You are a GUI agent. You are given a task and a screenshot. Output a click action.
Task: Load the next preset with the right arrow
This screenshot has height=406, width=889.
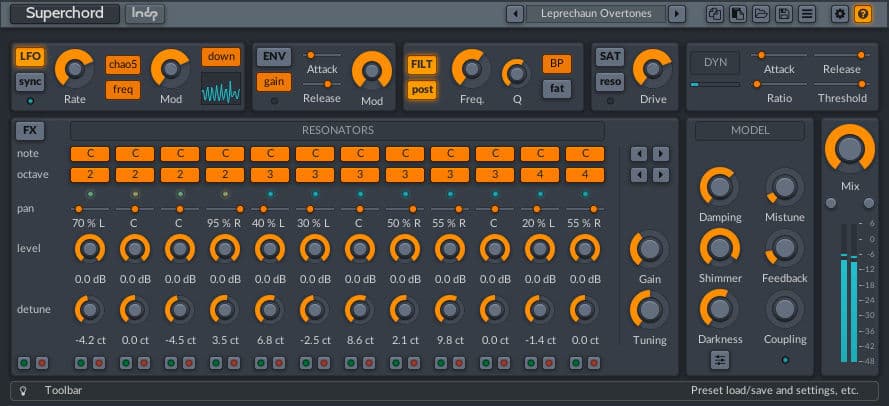click(x=677, y=14)
